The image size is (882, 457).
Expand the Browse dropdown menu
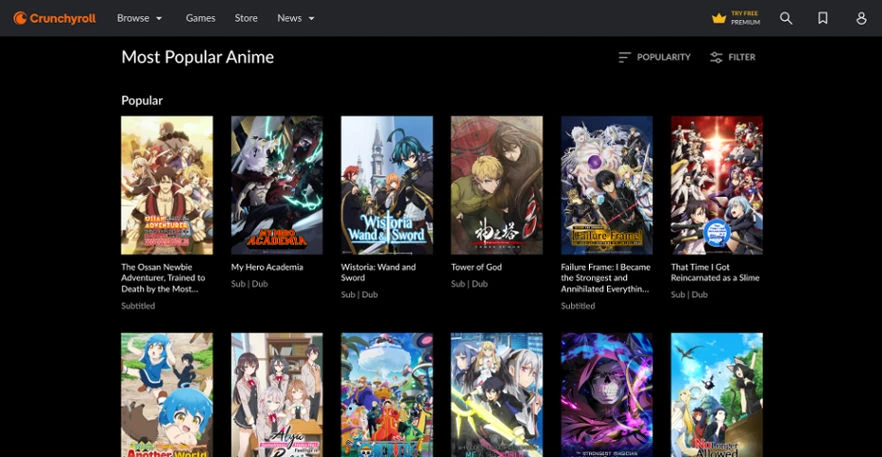coord(140,18)
